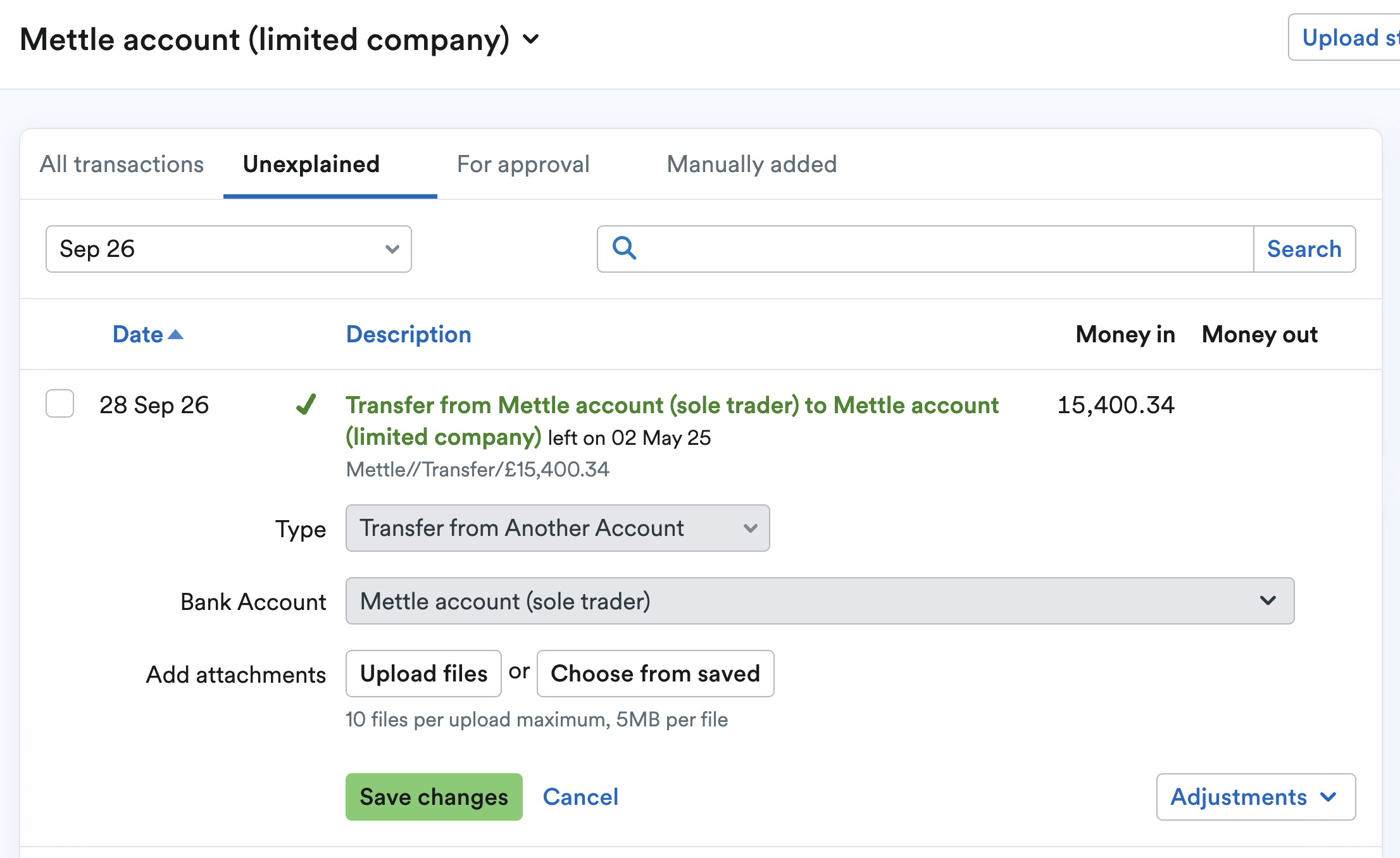Click the Money out column header
Screen dimensions: 1400x858
(1259, 335)
